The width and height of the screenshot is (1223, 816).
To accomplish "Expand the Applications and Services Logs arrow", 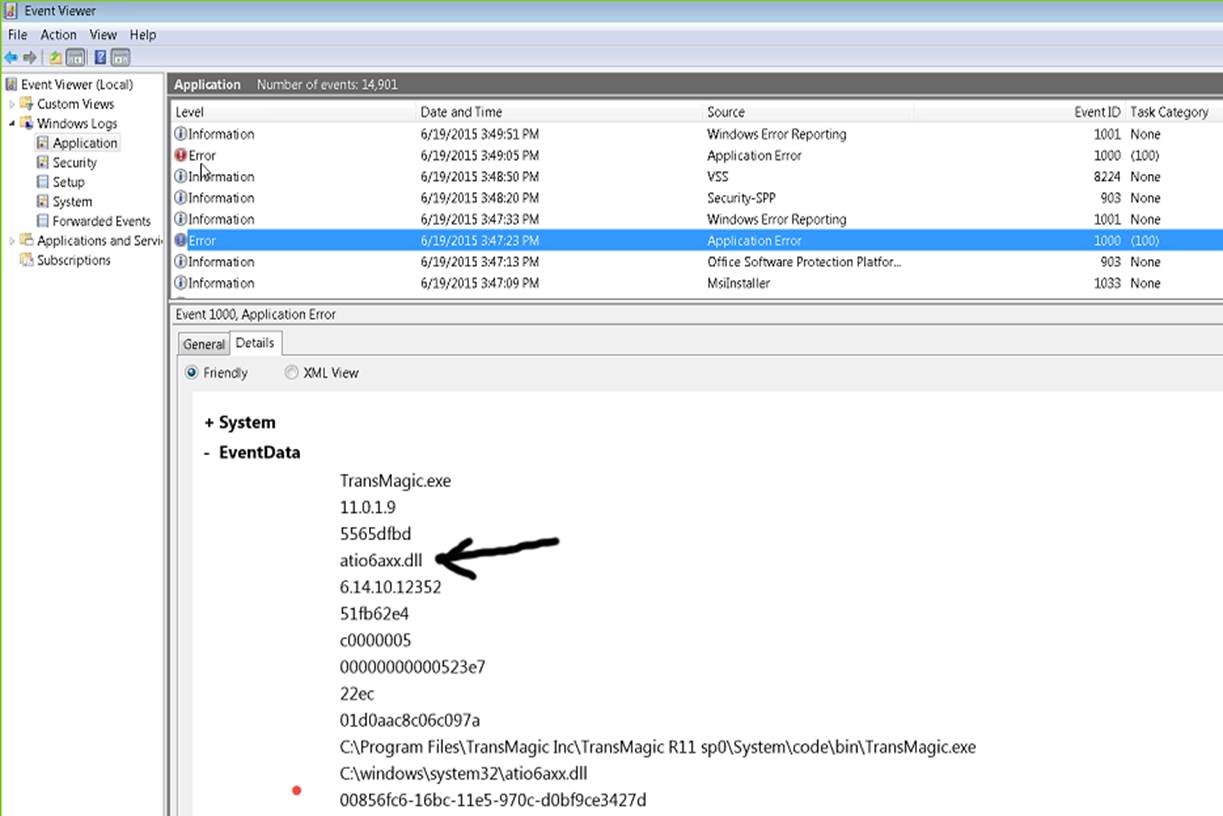I will click(x=12, y=241).
